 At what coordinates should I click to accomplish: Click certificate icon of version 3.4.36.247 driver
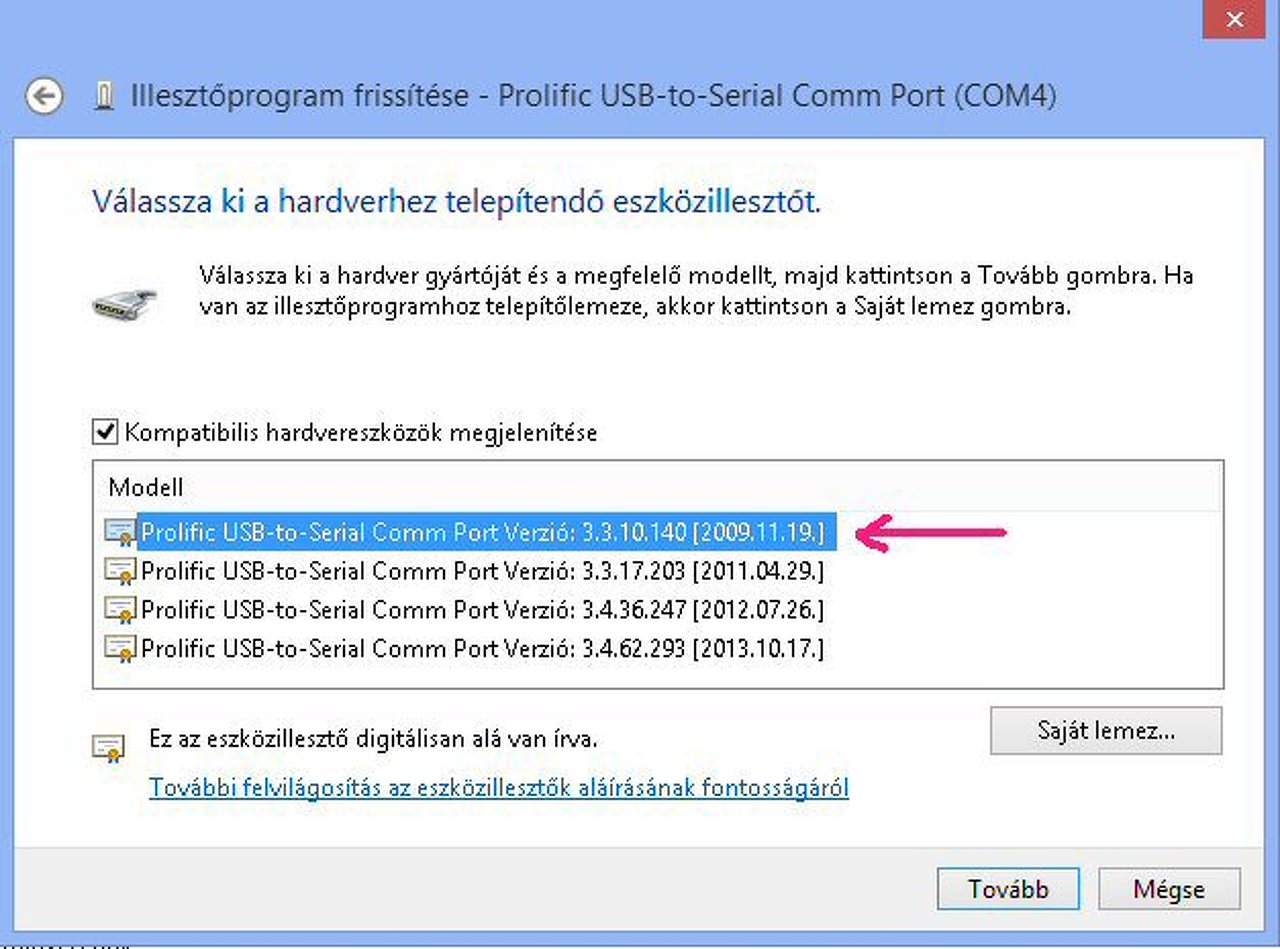[x=120, y=609]
